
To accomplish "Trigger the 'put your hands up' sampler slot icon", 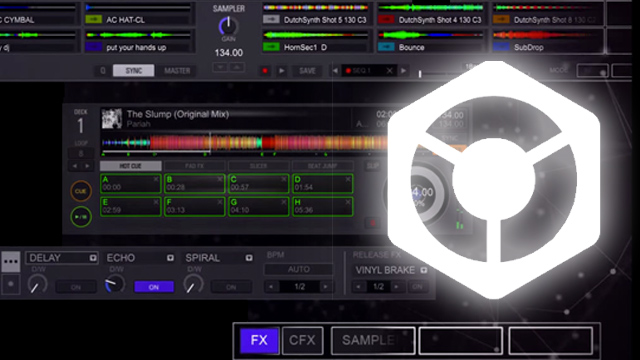I will (93, 47).
